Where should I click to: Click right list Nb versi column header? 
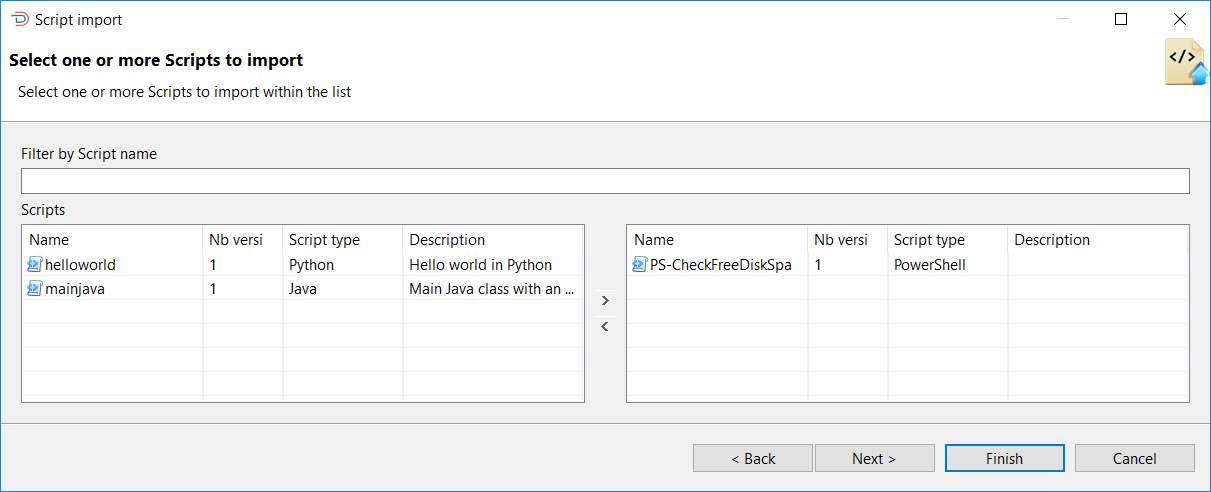(847, 240)
